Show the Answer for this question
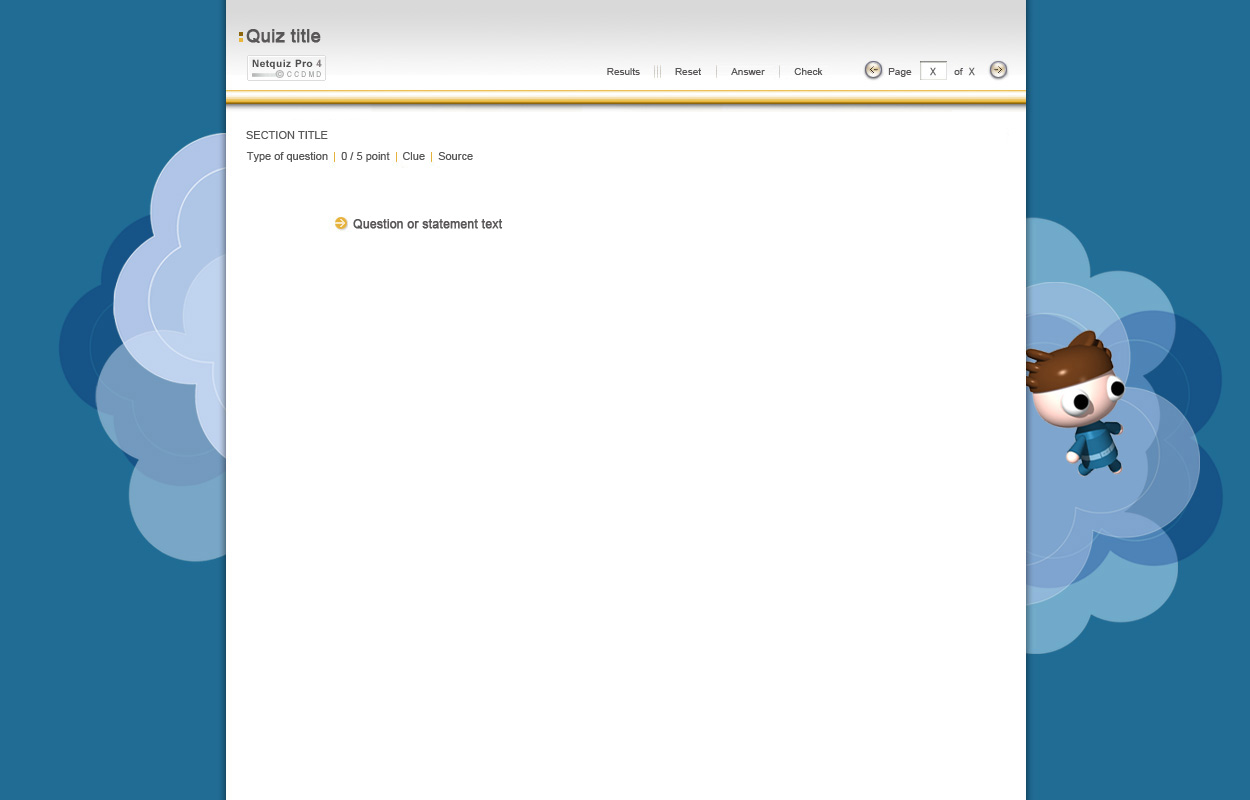Screen dimensions: 1250x800 747,72
